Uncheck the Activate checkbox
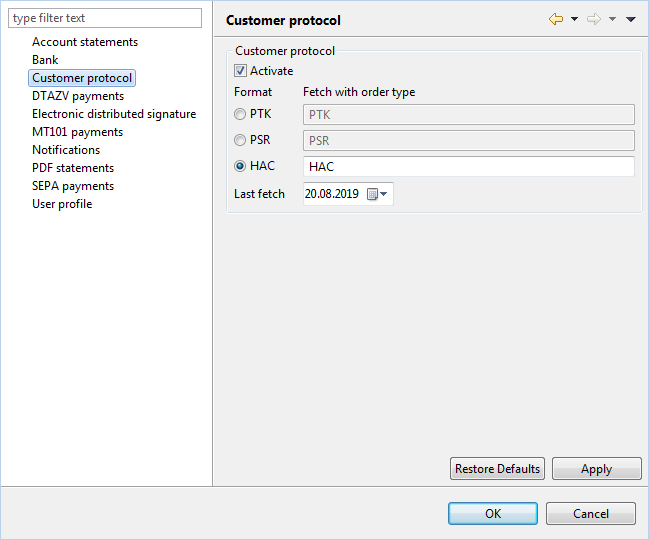This screenshot has width=649, height=540. pos(240,71)
